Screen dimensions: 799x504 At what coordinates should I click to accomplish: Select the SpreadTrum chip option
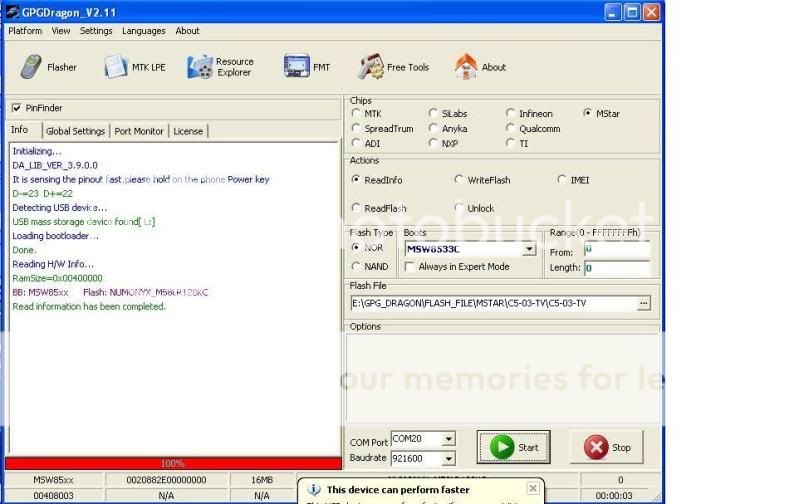pyautogui.click(x=356, y=128)
